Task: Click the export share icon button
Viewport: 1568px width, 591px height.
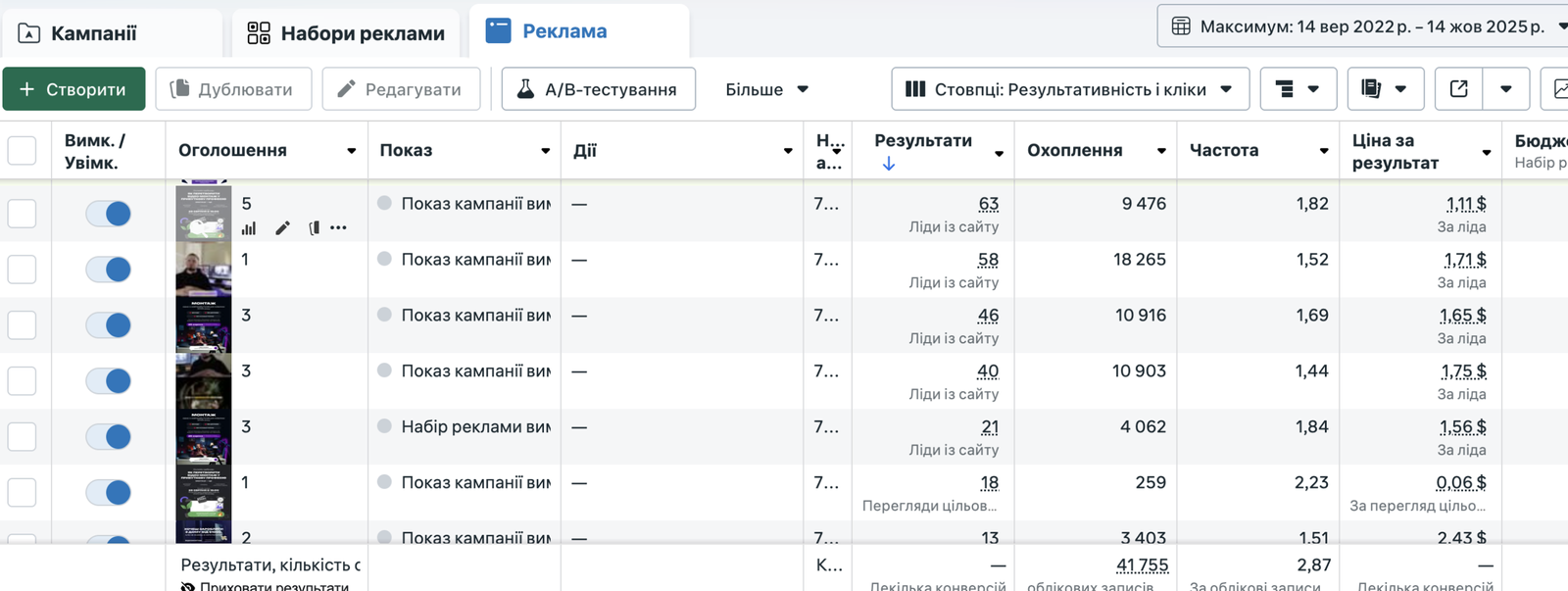Action: (1458, 89)
